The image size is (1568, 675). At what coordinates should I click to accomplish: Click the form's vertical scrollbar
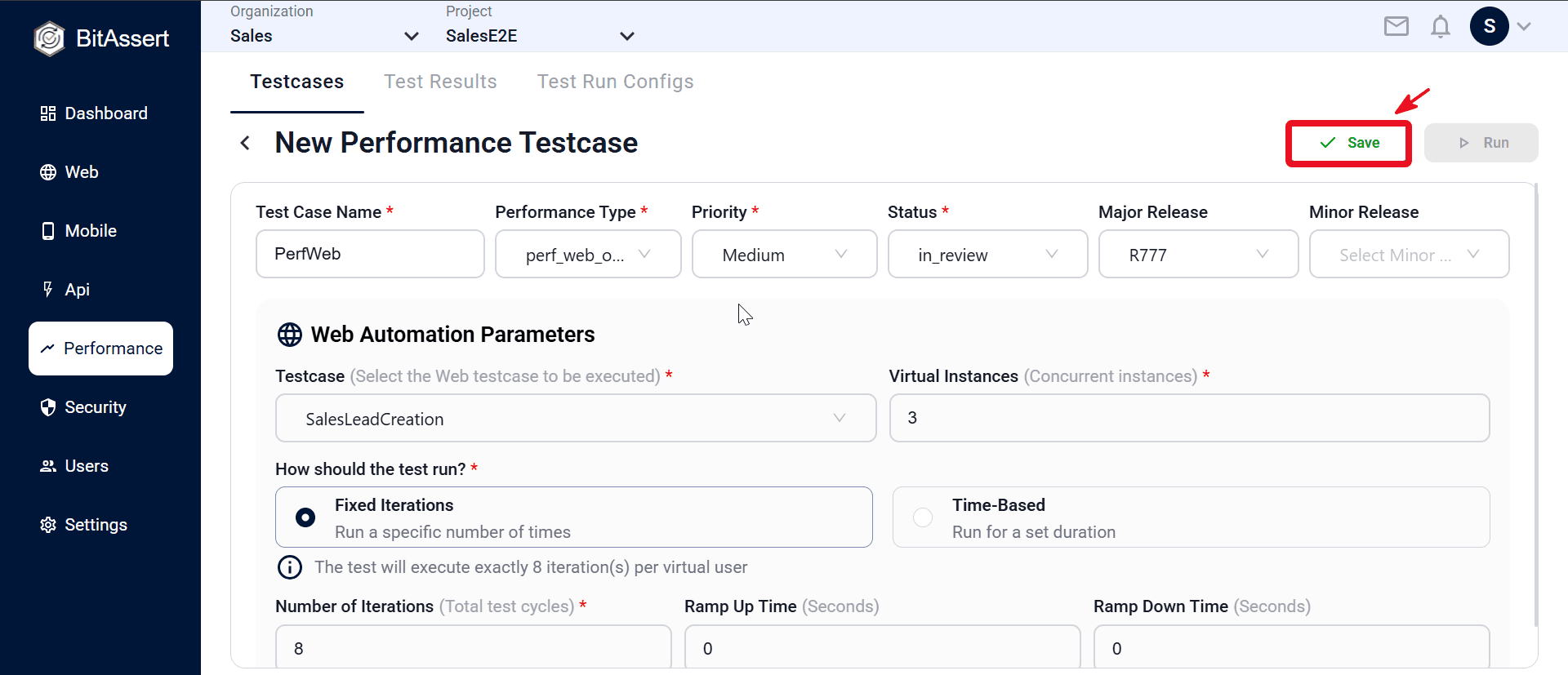tap(1536, 405)
